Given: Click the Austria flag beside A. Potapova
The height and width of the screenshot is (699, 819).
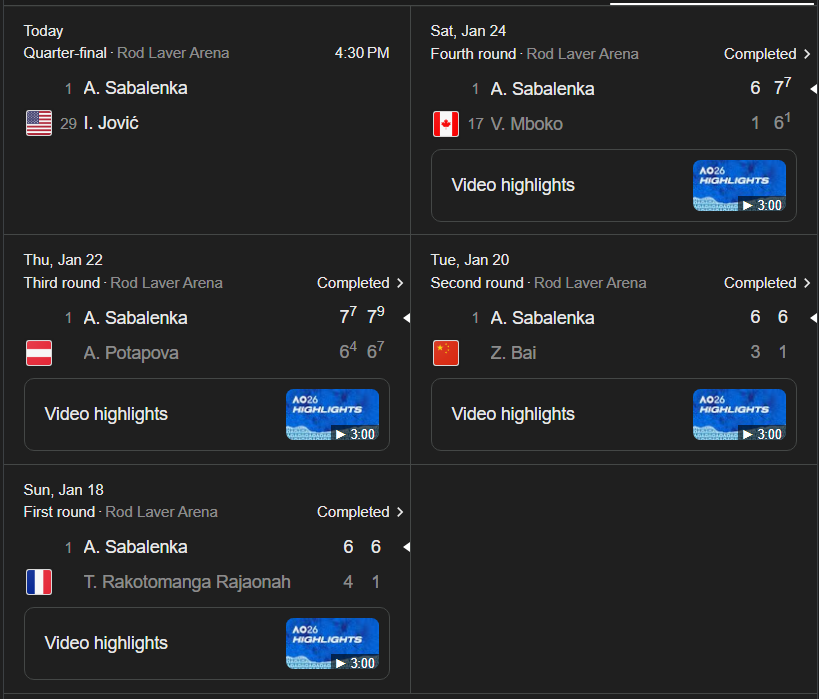Looking at the screenshot, I should pyautogui.click(x=38, y=353).
